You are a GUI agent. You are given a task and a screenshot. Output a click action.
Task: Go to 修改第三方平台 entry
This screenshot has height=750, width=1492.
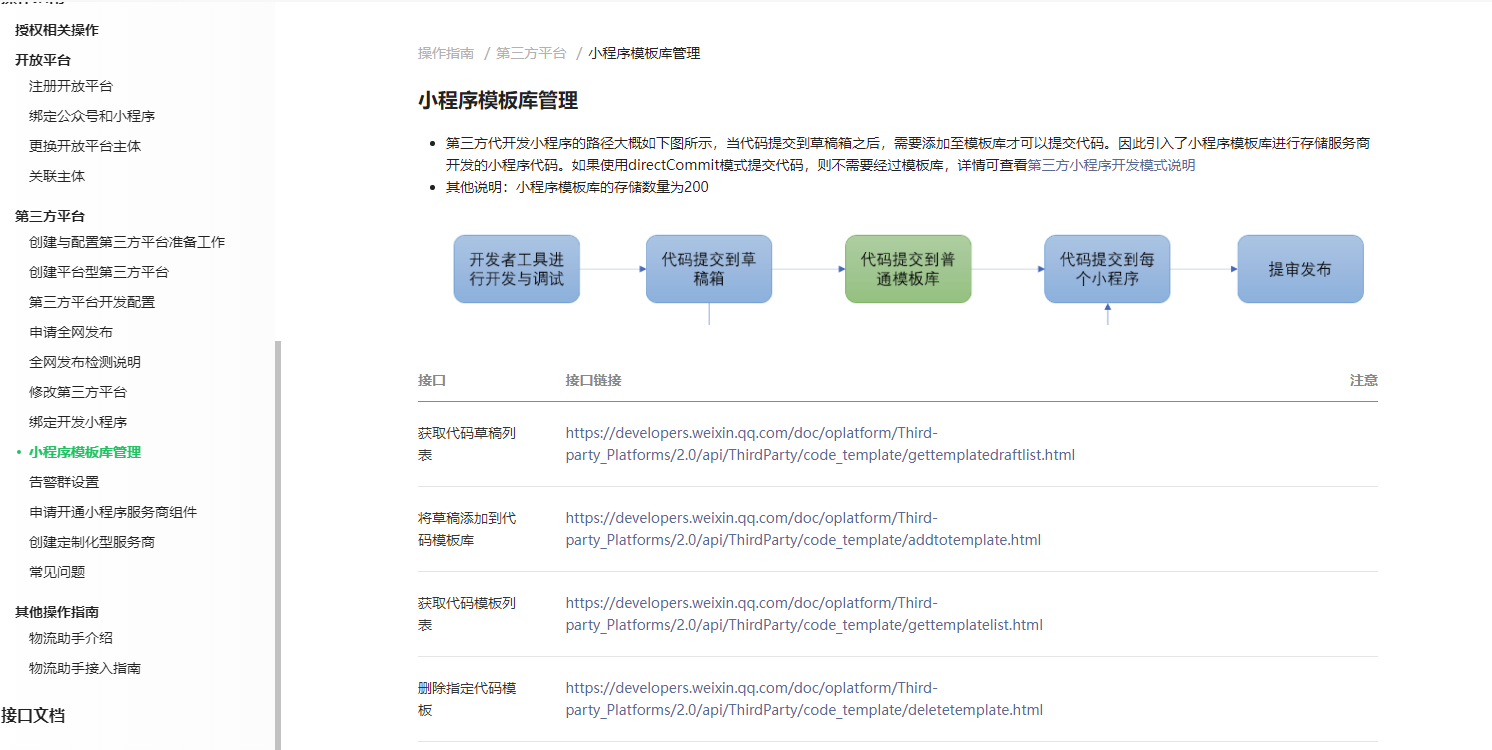click(78, 392)
